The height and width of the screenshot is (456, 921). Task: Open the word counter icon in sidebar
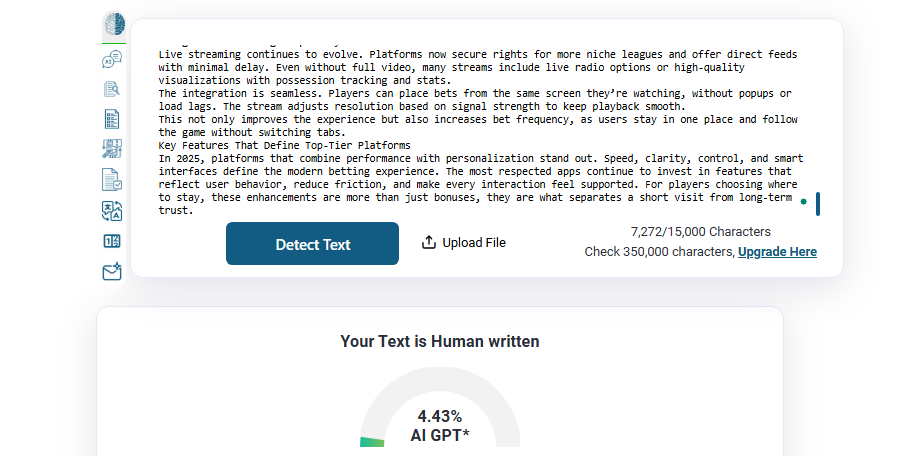pyautogui.click(x=112, y=241)
